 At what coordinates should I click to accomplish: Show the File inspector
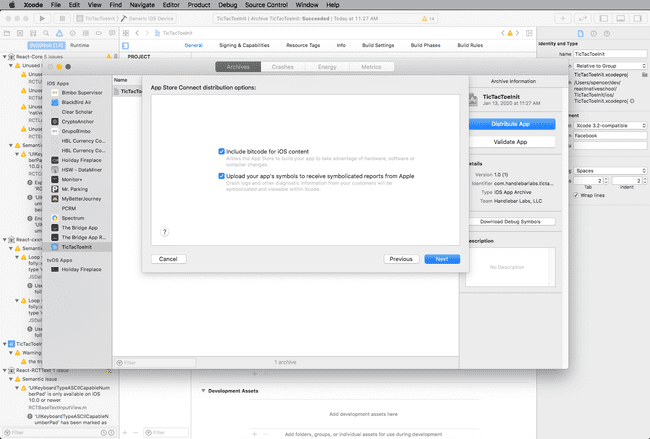point(580,34)
